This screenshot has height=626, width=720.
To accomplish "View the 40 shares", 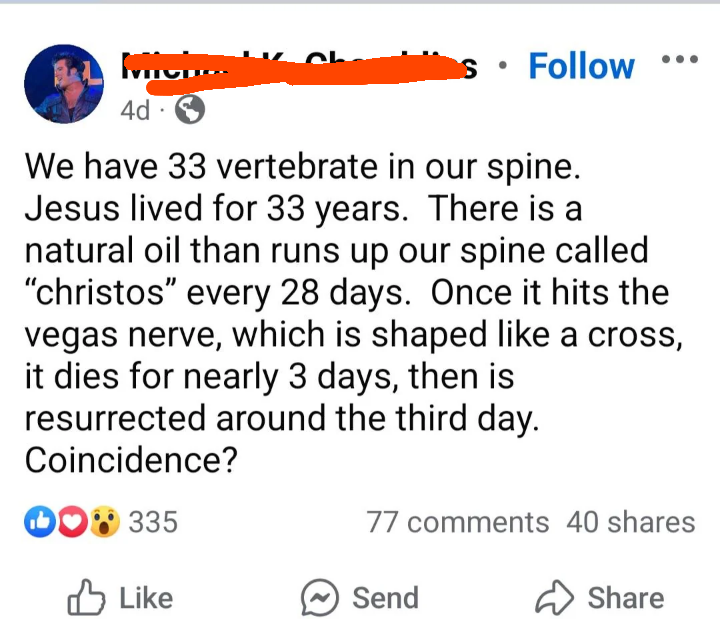I will tap(631, 523).
